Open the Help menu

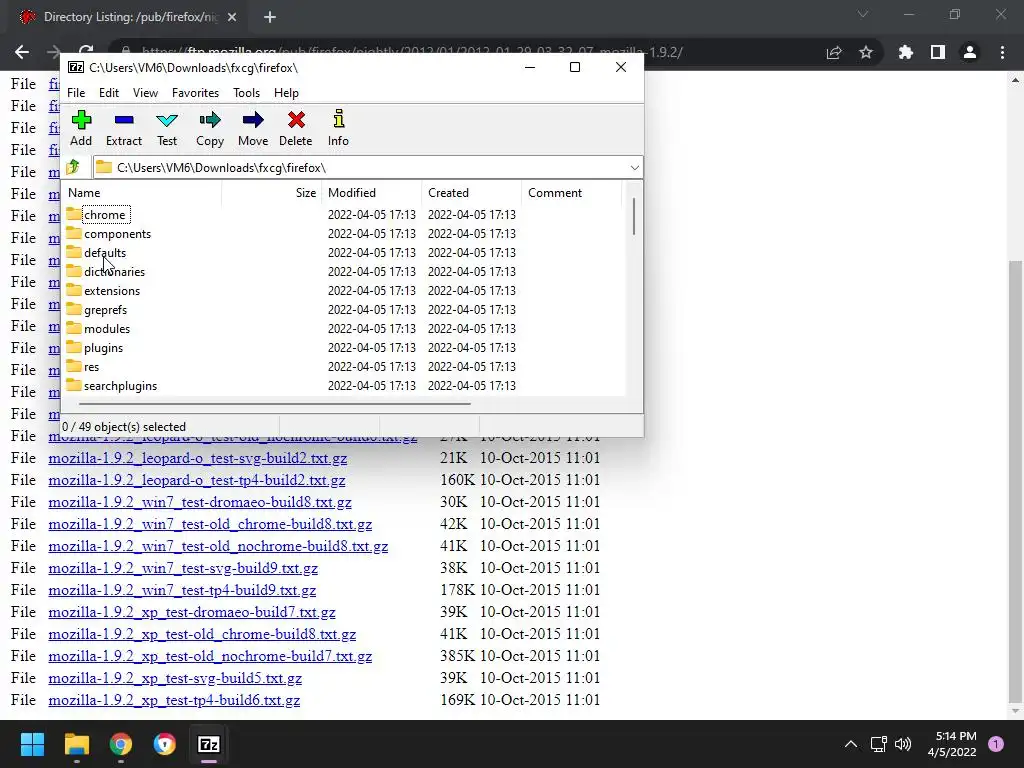[x=286, y=93]
